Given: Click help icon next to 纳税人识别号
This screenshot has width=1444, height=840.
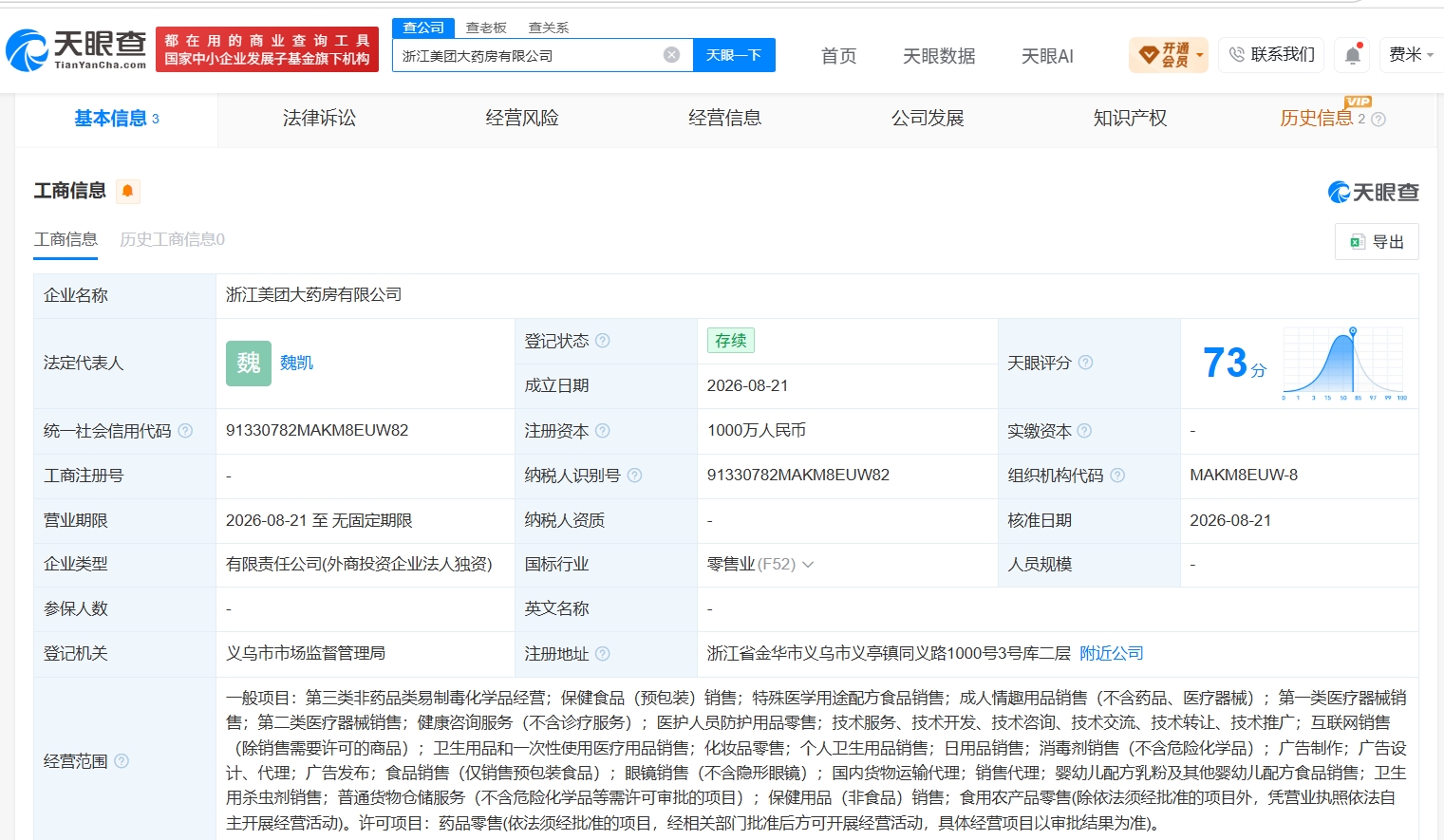Looking at the screenshot, I should [x=634, y=476].
